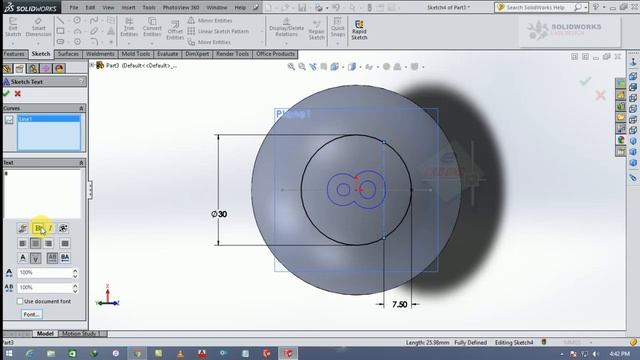640x360 pixels.
Task: Click the Zoom to Area view icon
Action: 302,67
